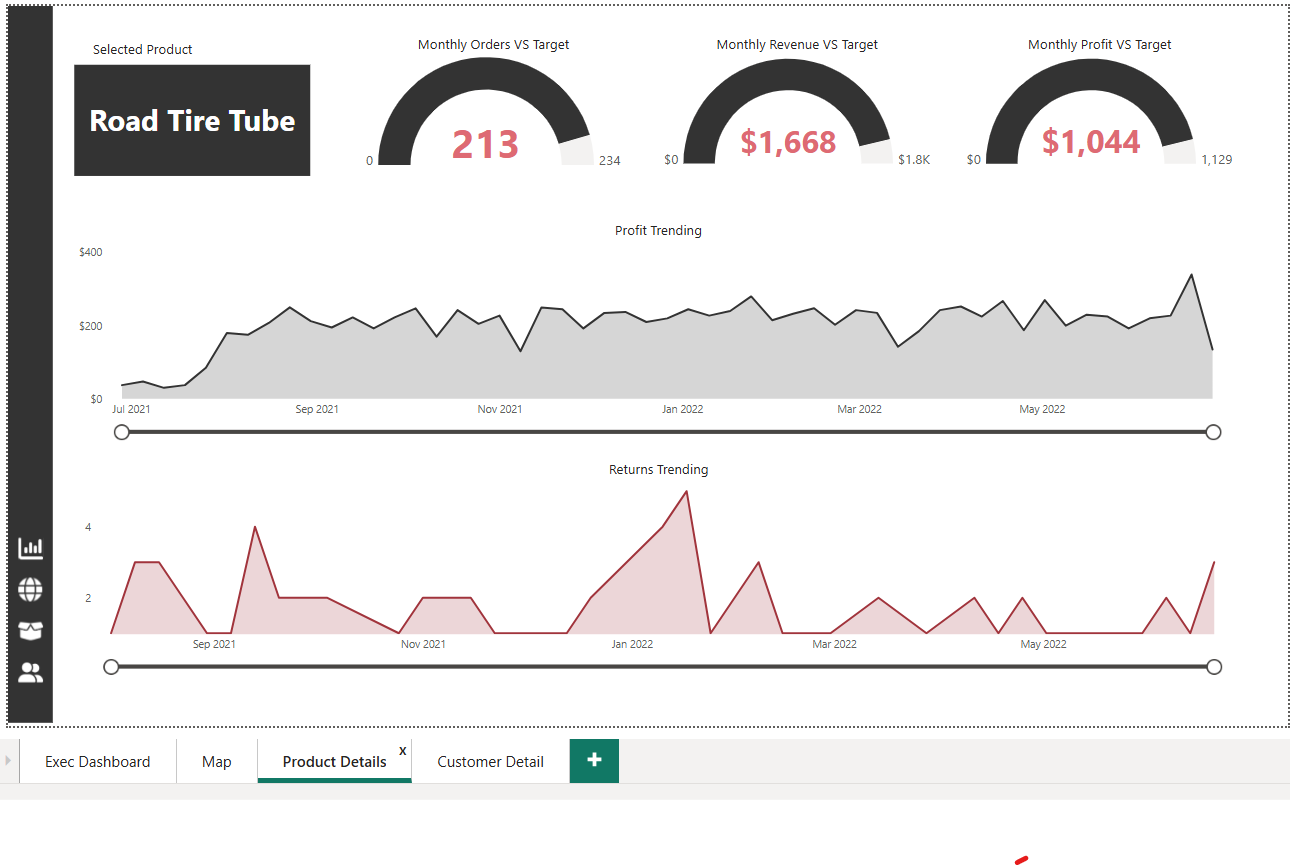Open the Map tab
1290x866 pixels.
216,762
